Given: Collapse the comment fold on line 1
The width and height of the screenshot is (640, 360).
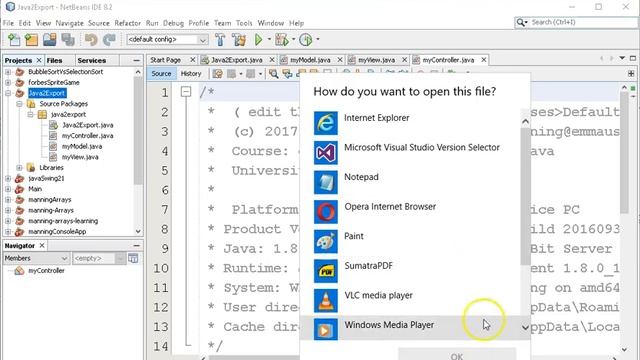Looking at the screenshot, I should click(186, 92).
